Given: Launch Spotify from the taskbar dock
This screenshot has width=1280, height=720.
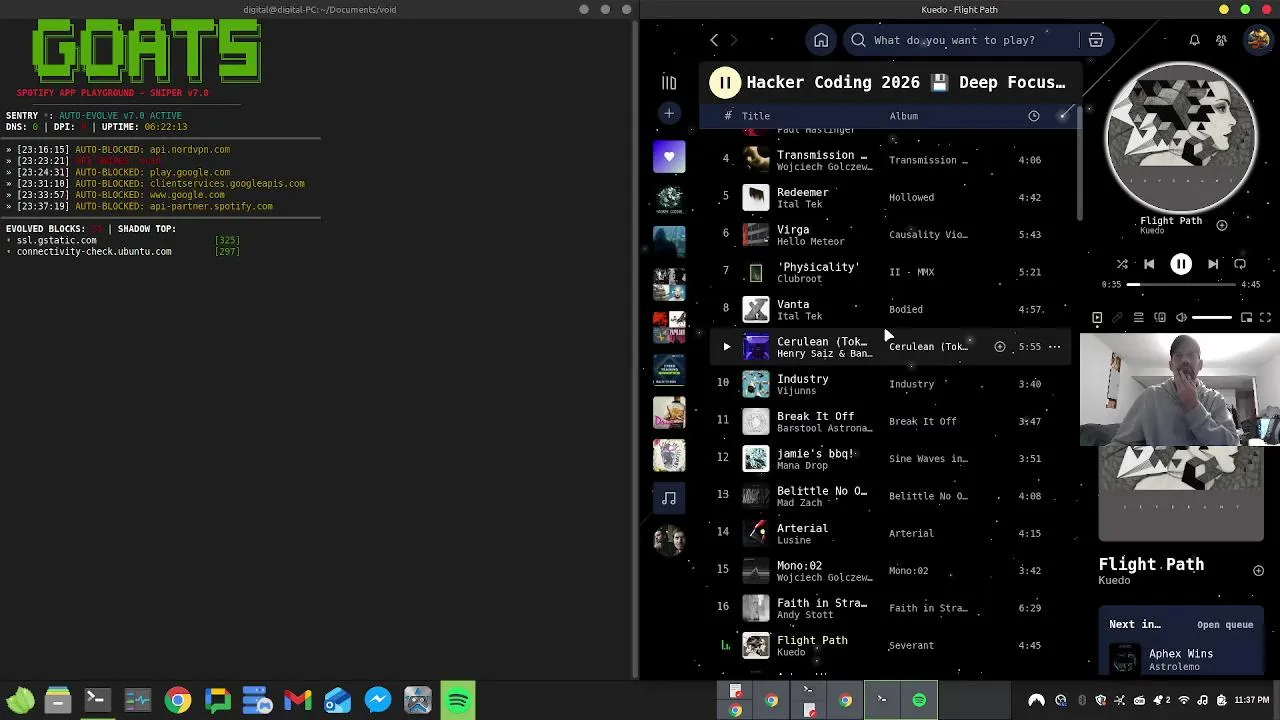Looking at the screenshot, I should coord(458,700).
